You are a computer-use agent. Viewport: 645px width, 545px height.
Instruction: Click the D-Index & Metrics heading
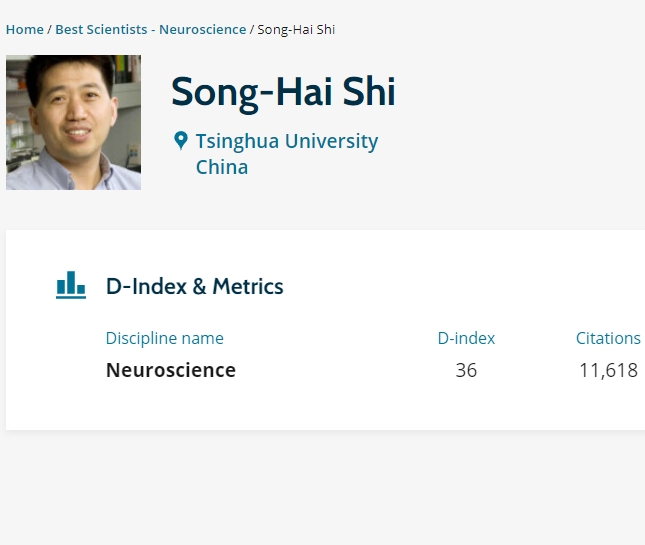[x=194, y=286]
